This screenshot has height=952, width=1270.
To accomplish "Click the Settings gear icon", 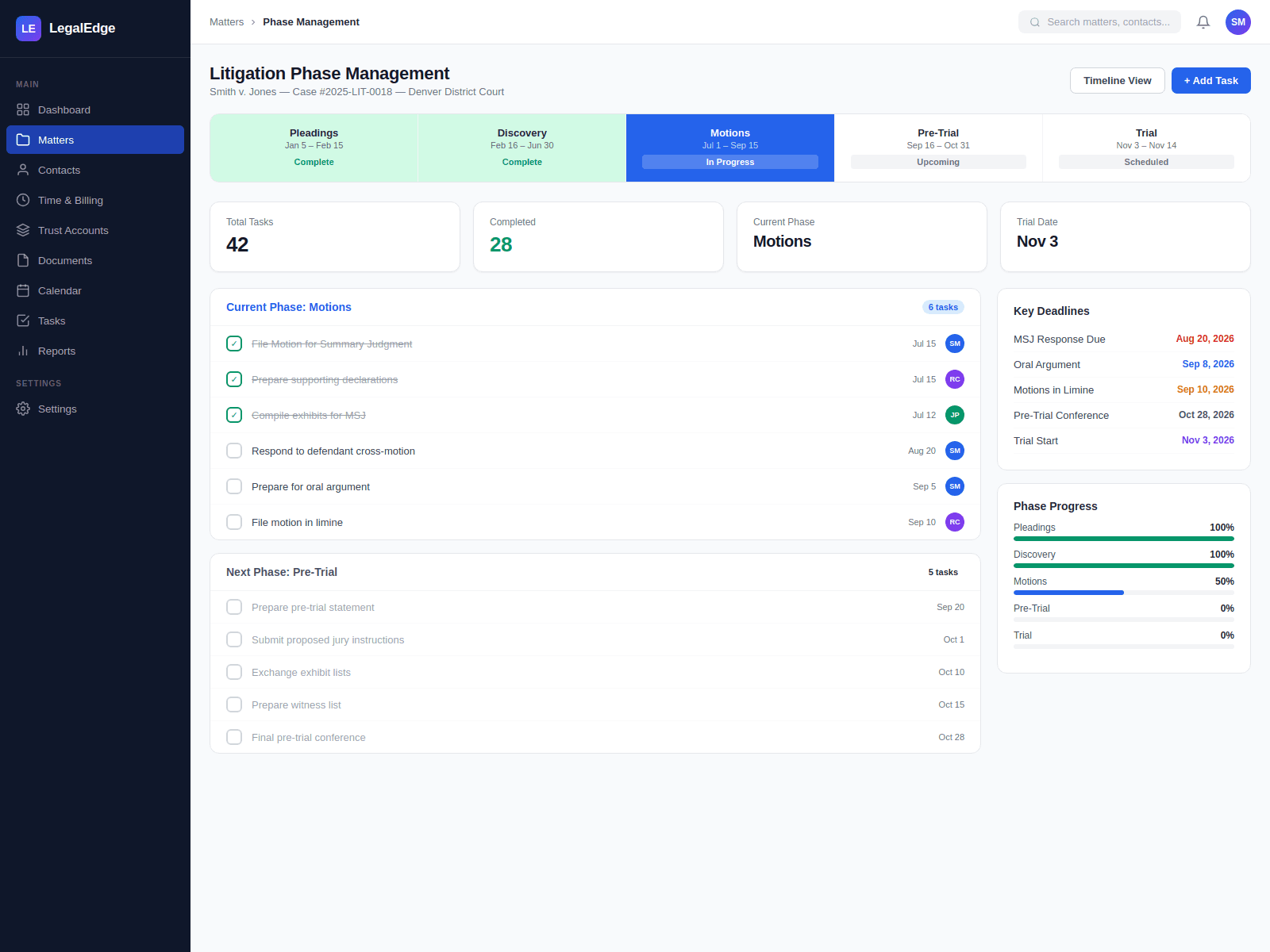I will pyautogui.click(x=23, y=409).
